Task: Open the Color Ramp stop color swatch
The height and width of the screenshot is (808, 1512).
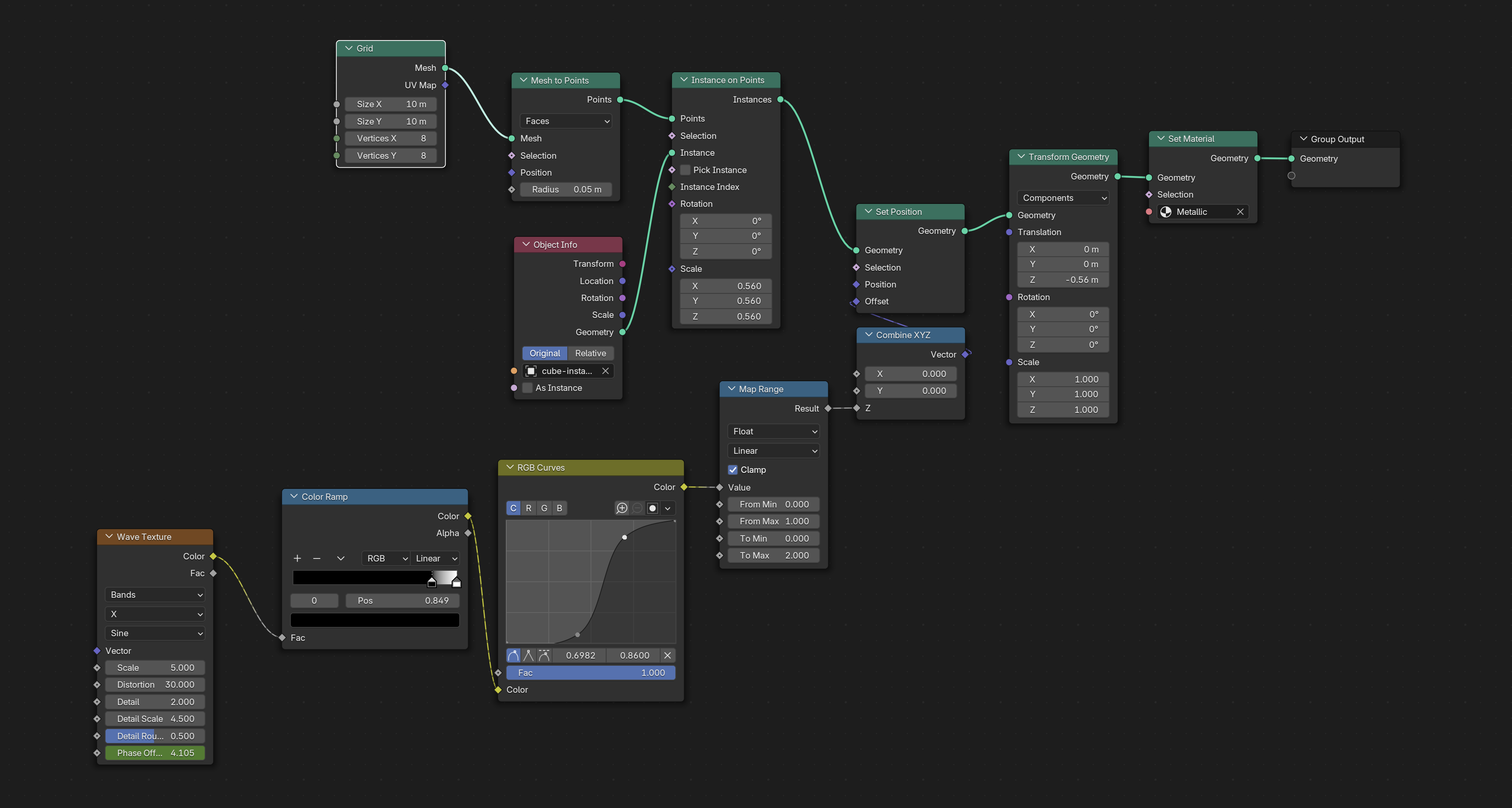Action: (374, 620)
